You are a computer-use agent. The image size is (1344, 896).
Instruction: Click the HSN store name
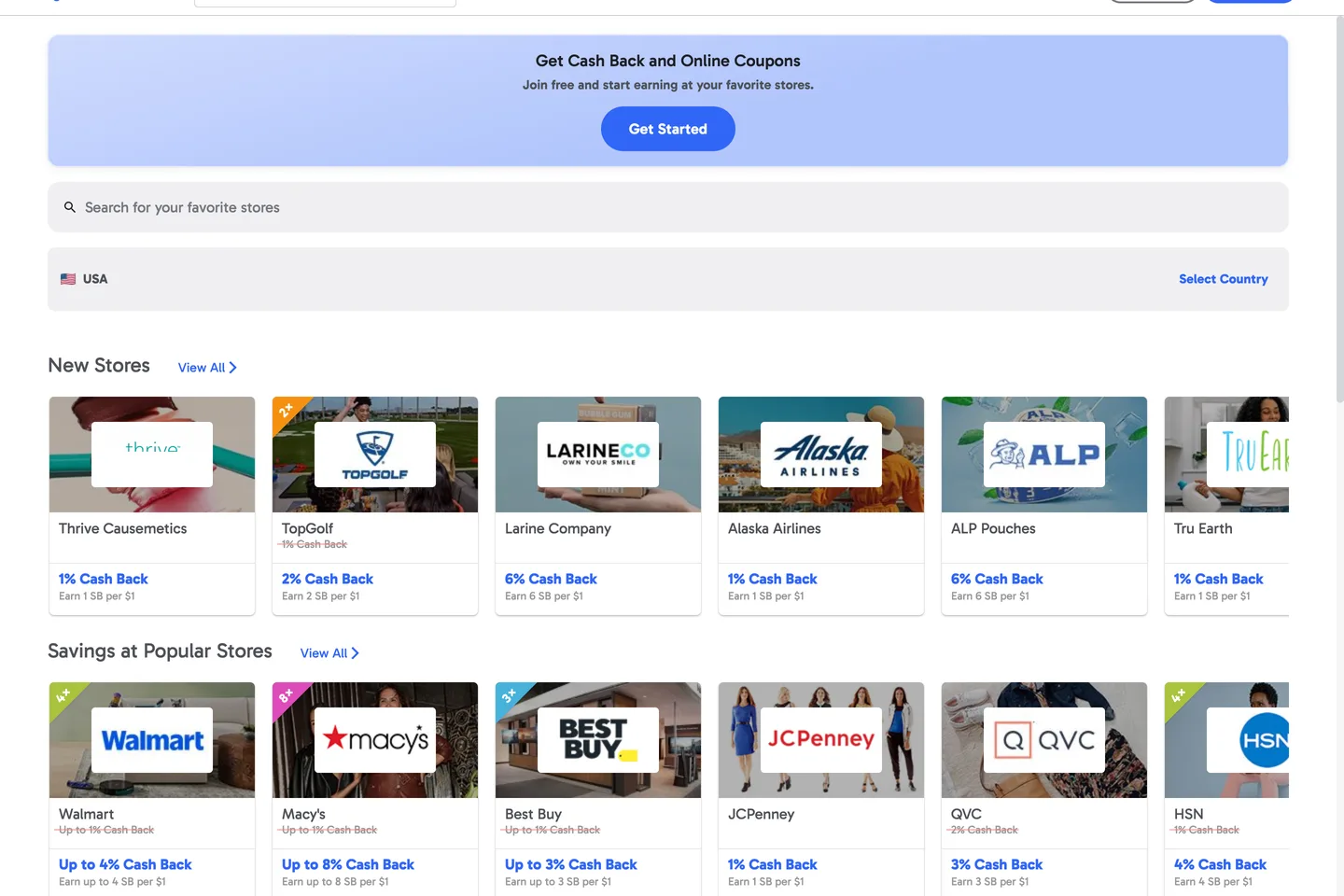(x=1188, y=814)
